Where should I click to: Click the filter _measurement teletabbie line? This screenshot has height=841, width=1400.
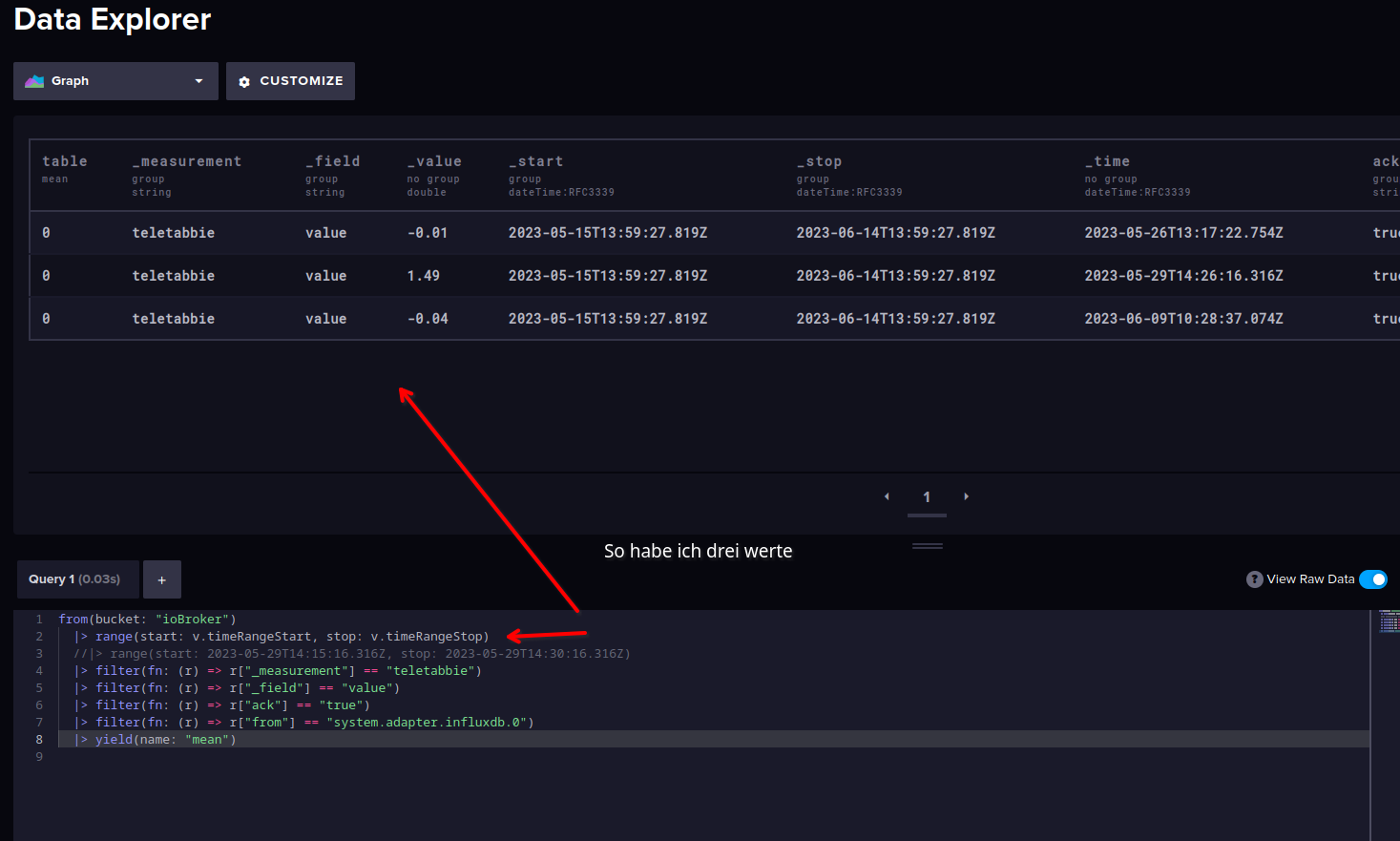278,671
